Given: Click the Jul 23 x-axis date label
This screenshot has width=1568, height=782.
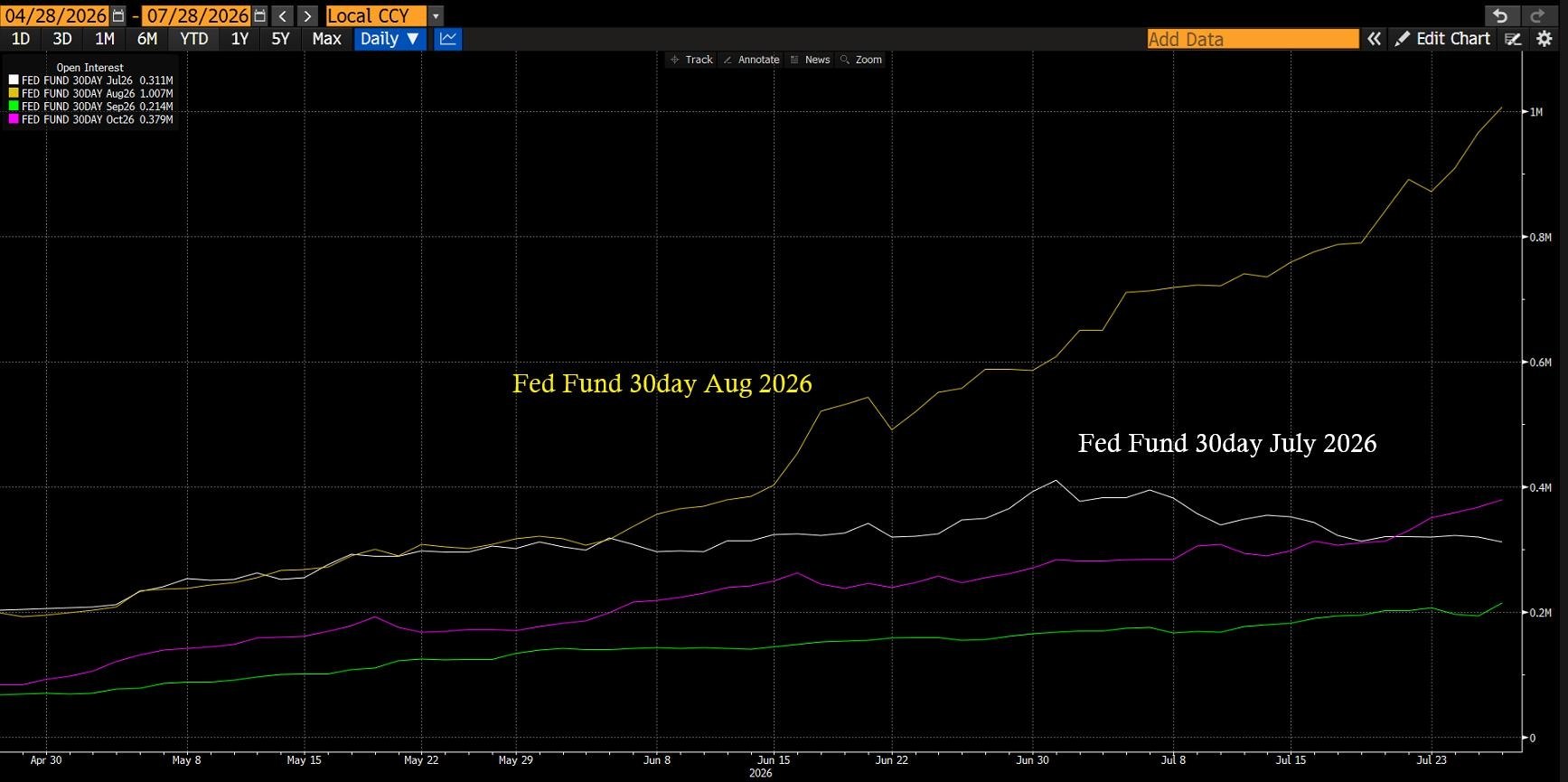Looking at the screenshot, I should tap(1432, 760).
